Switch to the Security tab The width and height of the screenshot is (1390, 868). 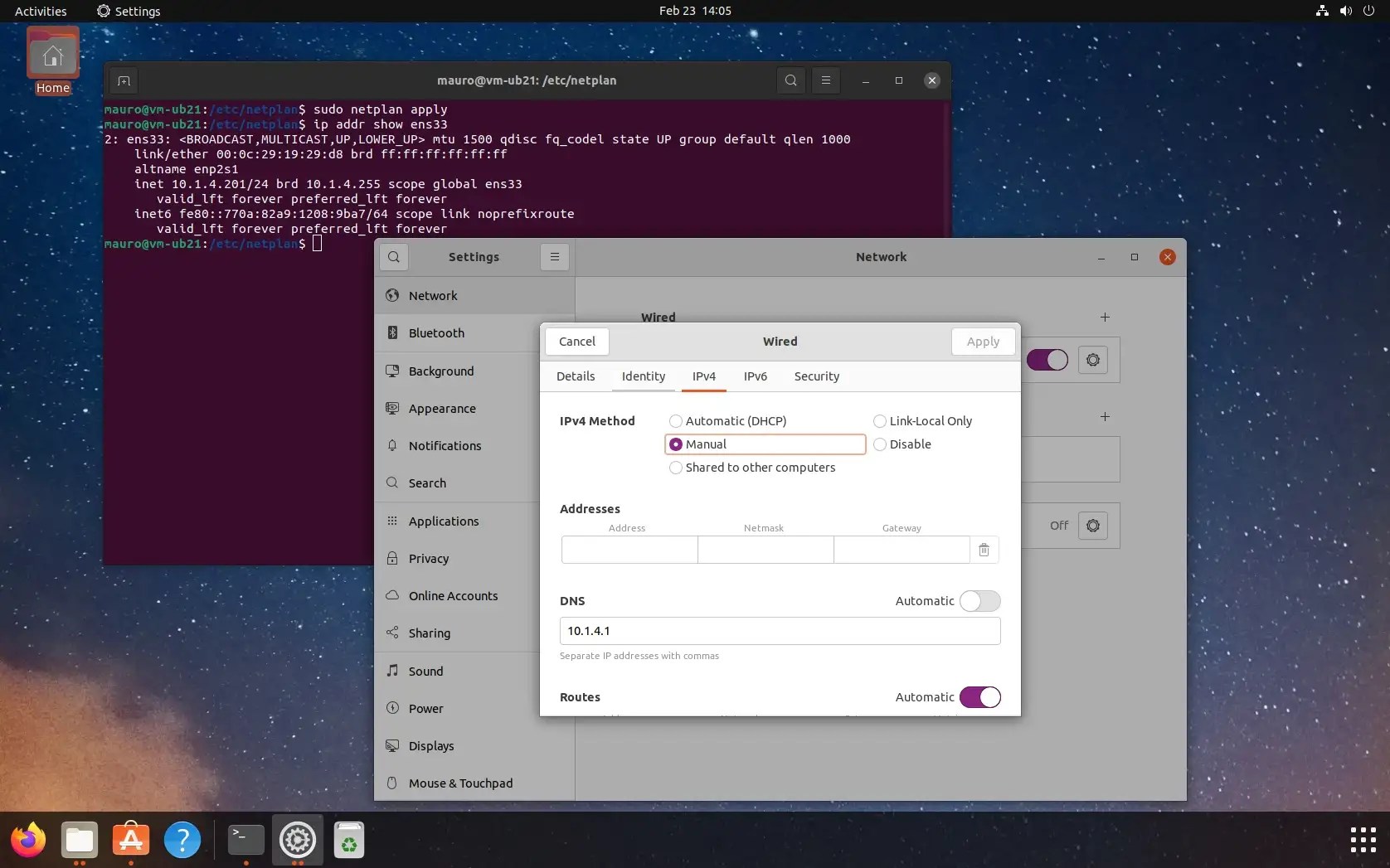click(816, 376)
